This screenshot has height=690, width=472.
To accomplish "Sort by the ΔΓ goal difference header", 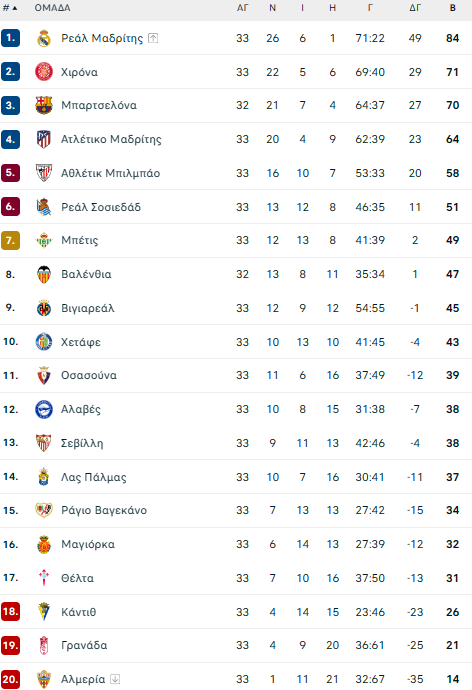I will point(415,8).
